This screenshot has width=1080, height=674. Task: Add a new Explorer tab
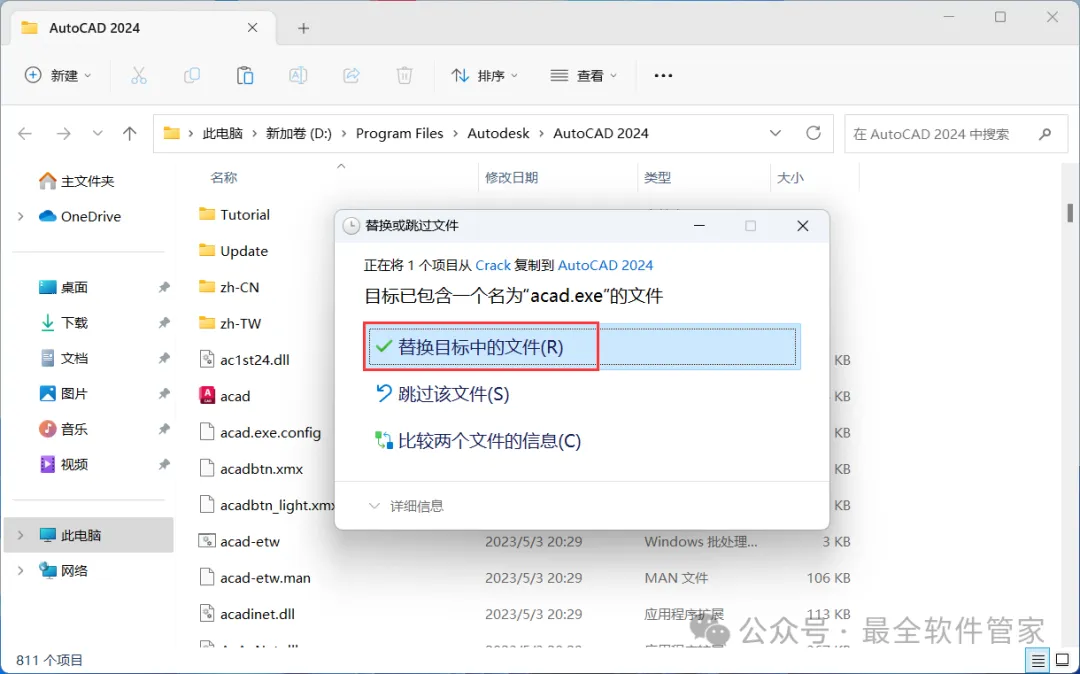304,28
